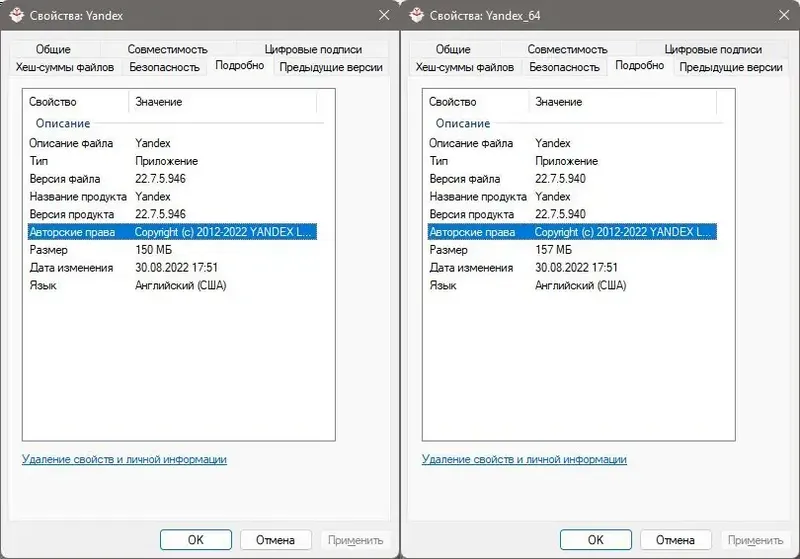Select Название продукта row in Yandex_64 window

[x=572, y=196]
